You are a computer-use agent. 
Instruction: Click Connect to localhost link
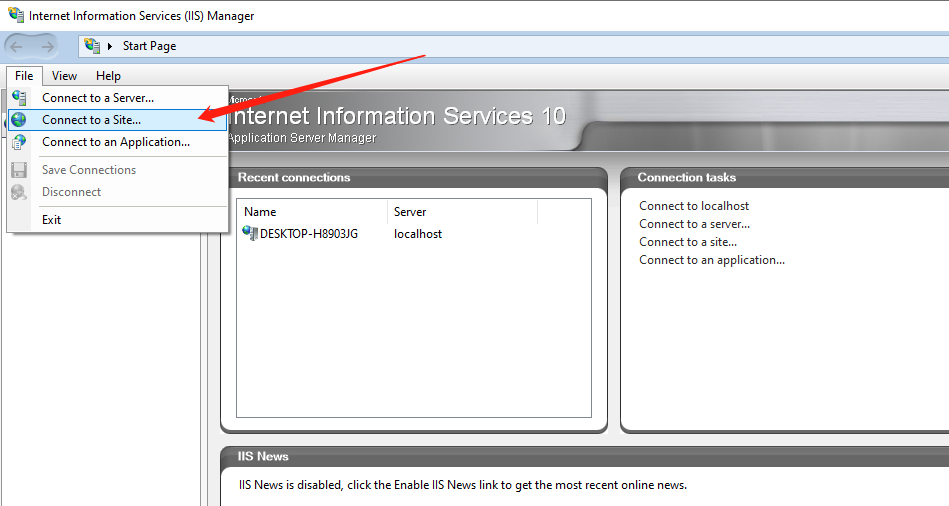(694, 206)
